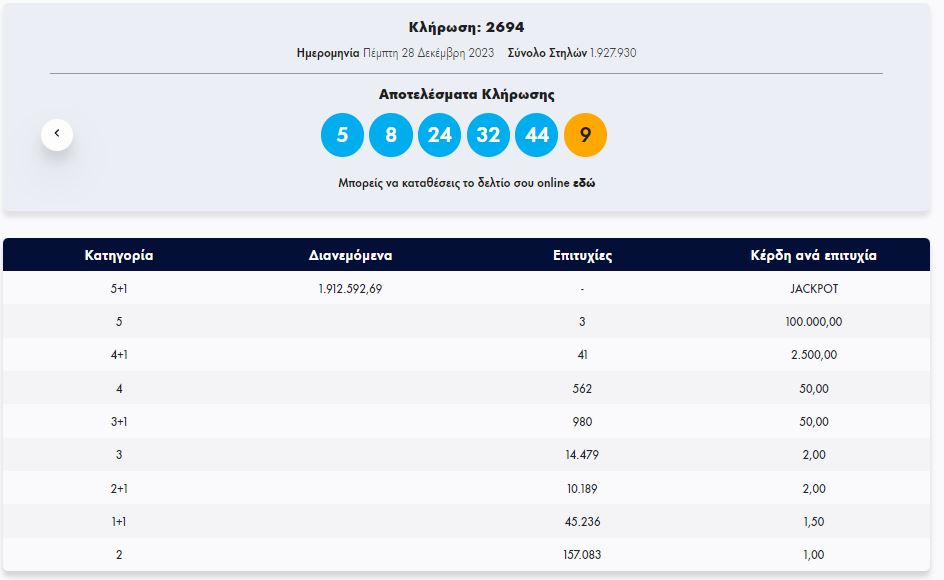Image resolution: width=944 pixels, height=580 pixels.
Task: Click the draw title 'Κλήρωση: 2694'
Action: point(466,27)
